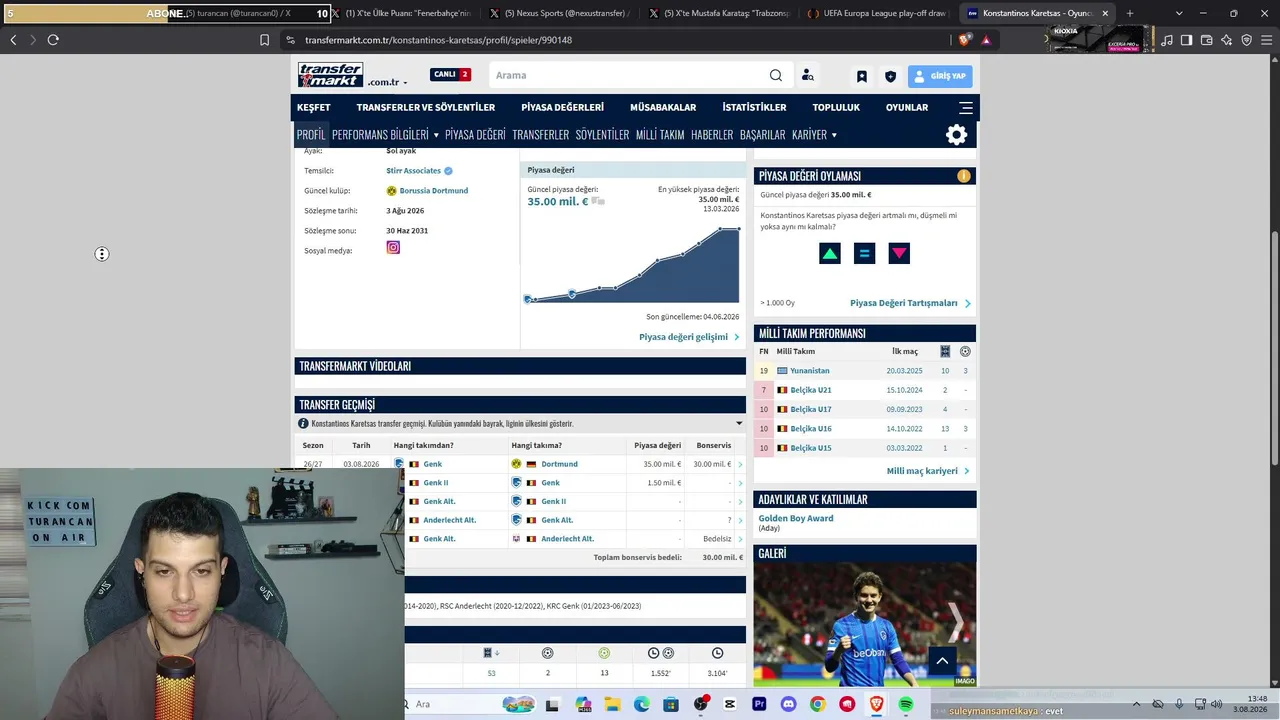Open the KEŞFET menu
The image size is (1280, 720).
click(x=313, y=107)
